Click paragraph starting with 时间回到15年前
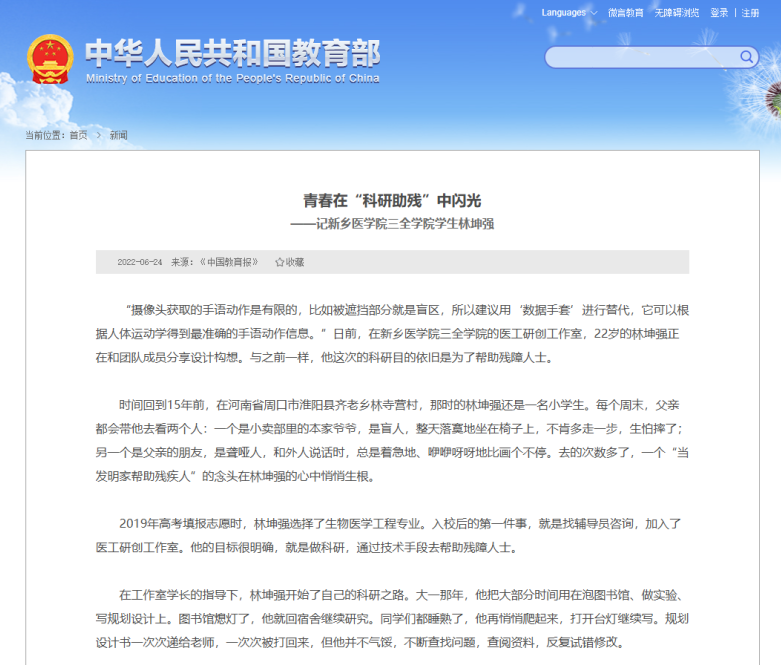Image resolution: width=781 pixels, height=665 pixels. click(392, 441)
